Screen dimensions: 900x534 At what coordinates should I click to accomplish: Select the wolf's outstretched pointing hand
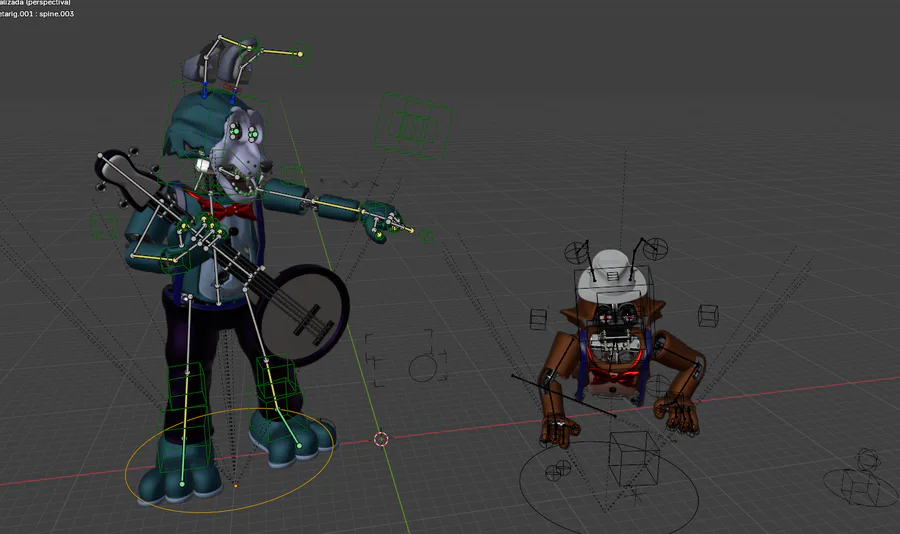click(x=383, y=221)
